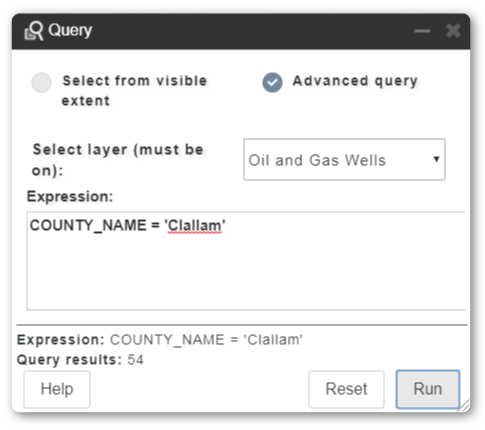Reset the query expression

(346, 389)
